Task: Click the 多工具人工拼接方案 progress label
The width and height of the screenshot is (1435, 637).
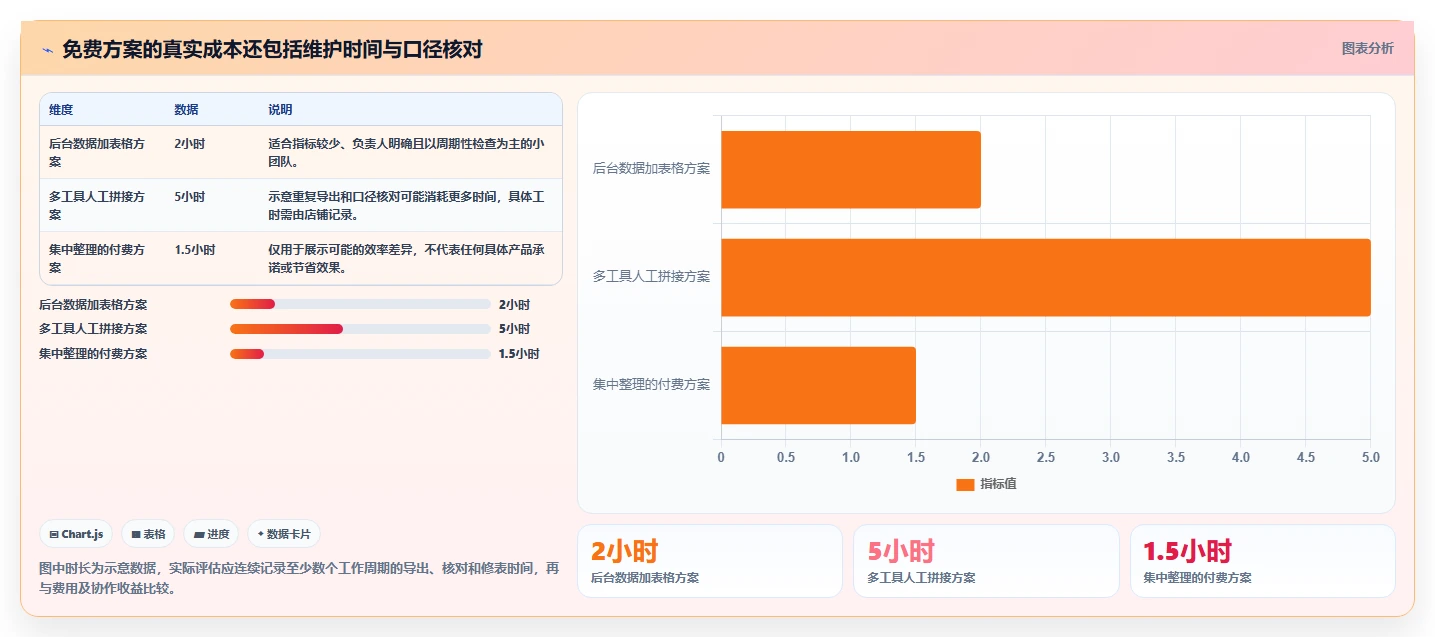Action: [93, 329]
